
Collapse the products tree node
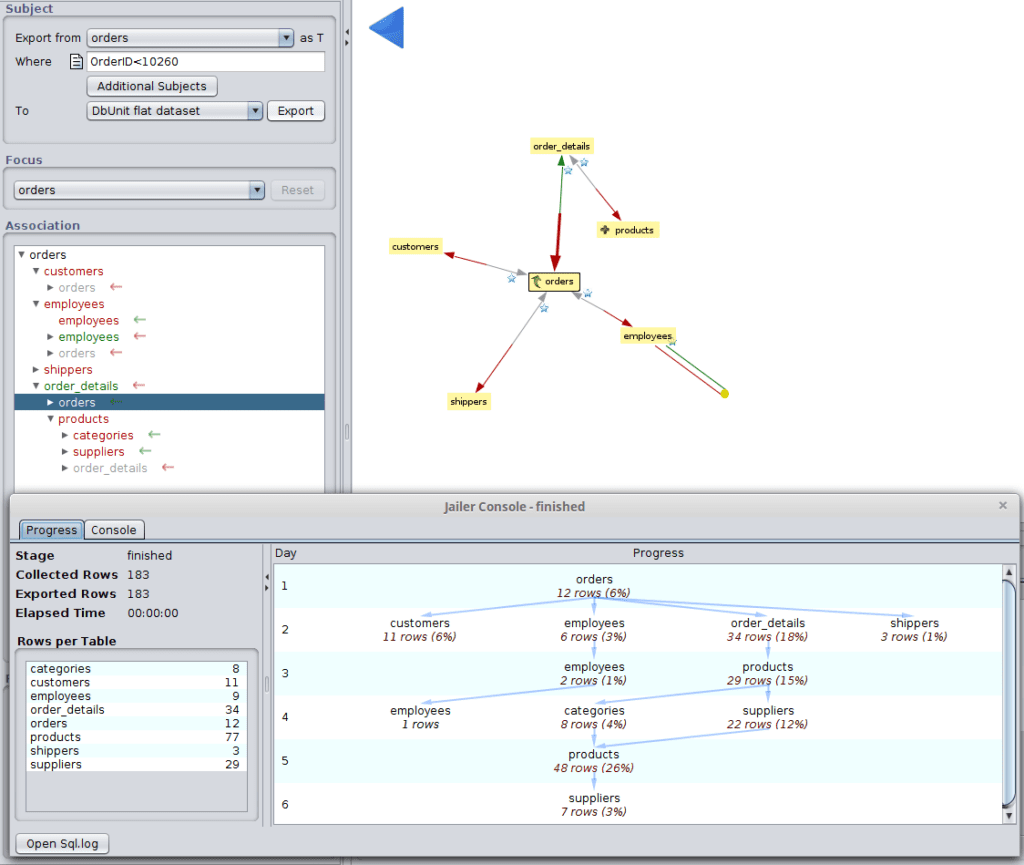tap(51, 419)
